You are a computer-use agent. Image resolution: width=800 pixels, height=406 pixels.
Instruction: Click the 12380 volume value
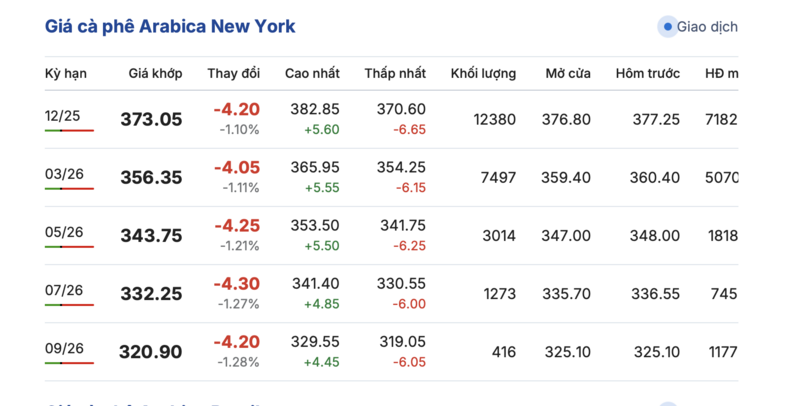494,119
